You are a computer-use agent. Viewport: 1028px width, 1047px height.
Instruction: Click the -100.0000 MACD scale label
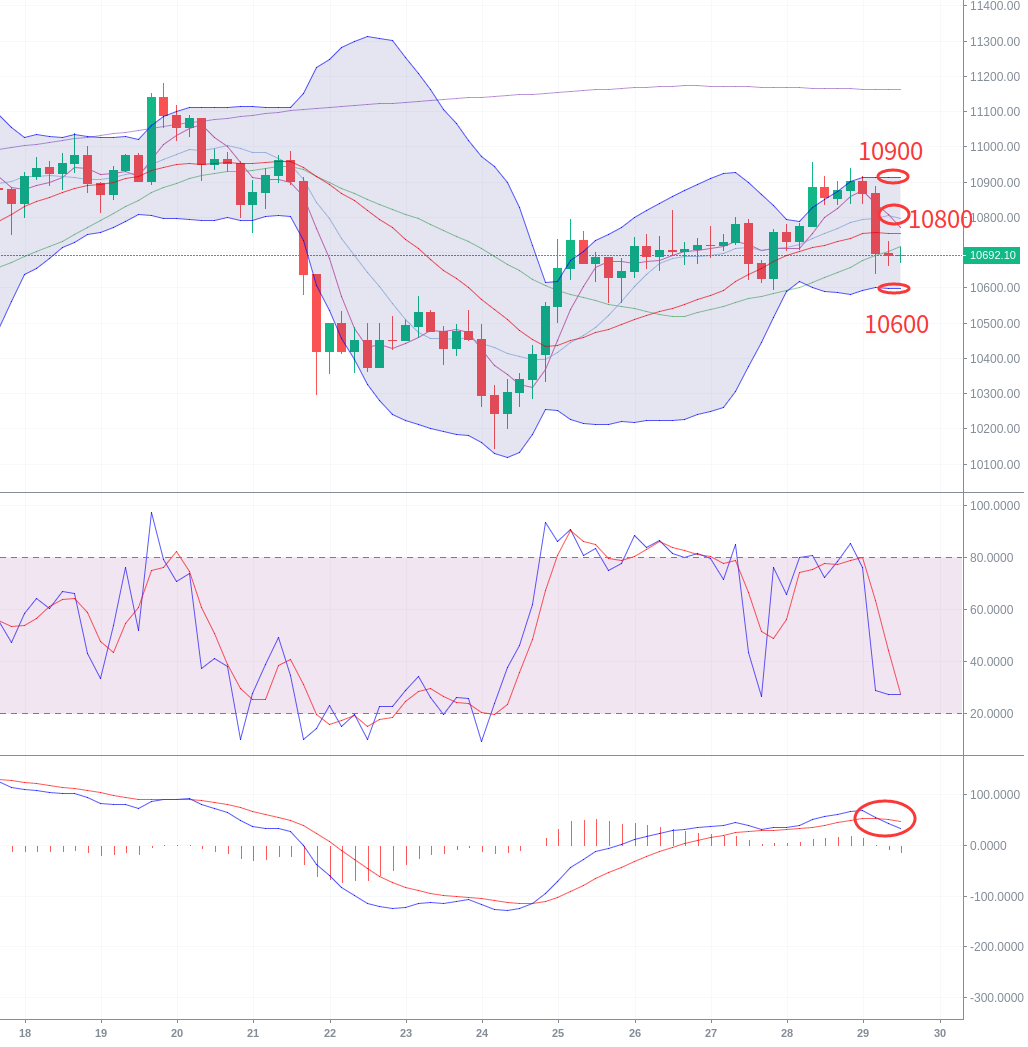996,897
